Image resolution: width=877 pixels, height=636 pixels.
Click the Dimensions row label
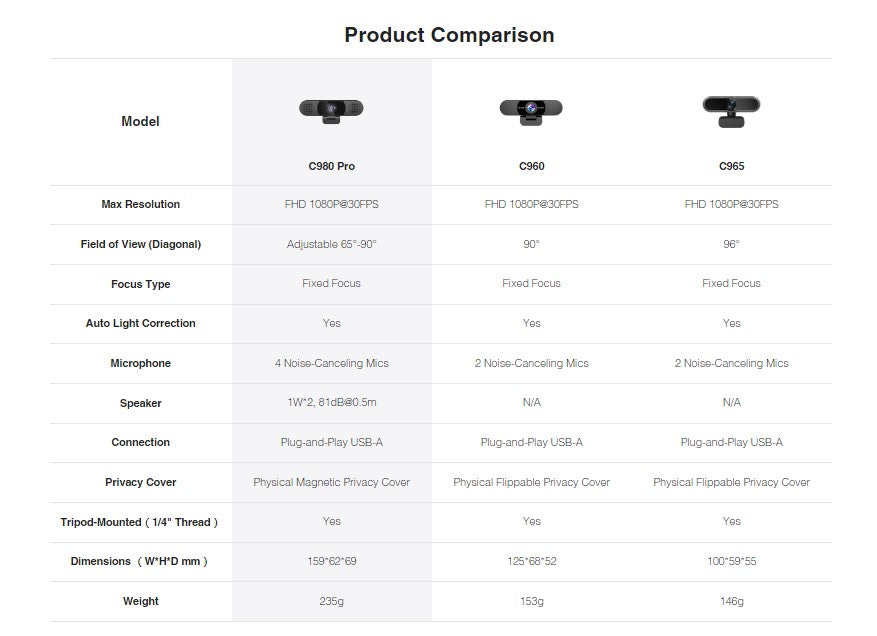(141, 561)
